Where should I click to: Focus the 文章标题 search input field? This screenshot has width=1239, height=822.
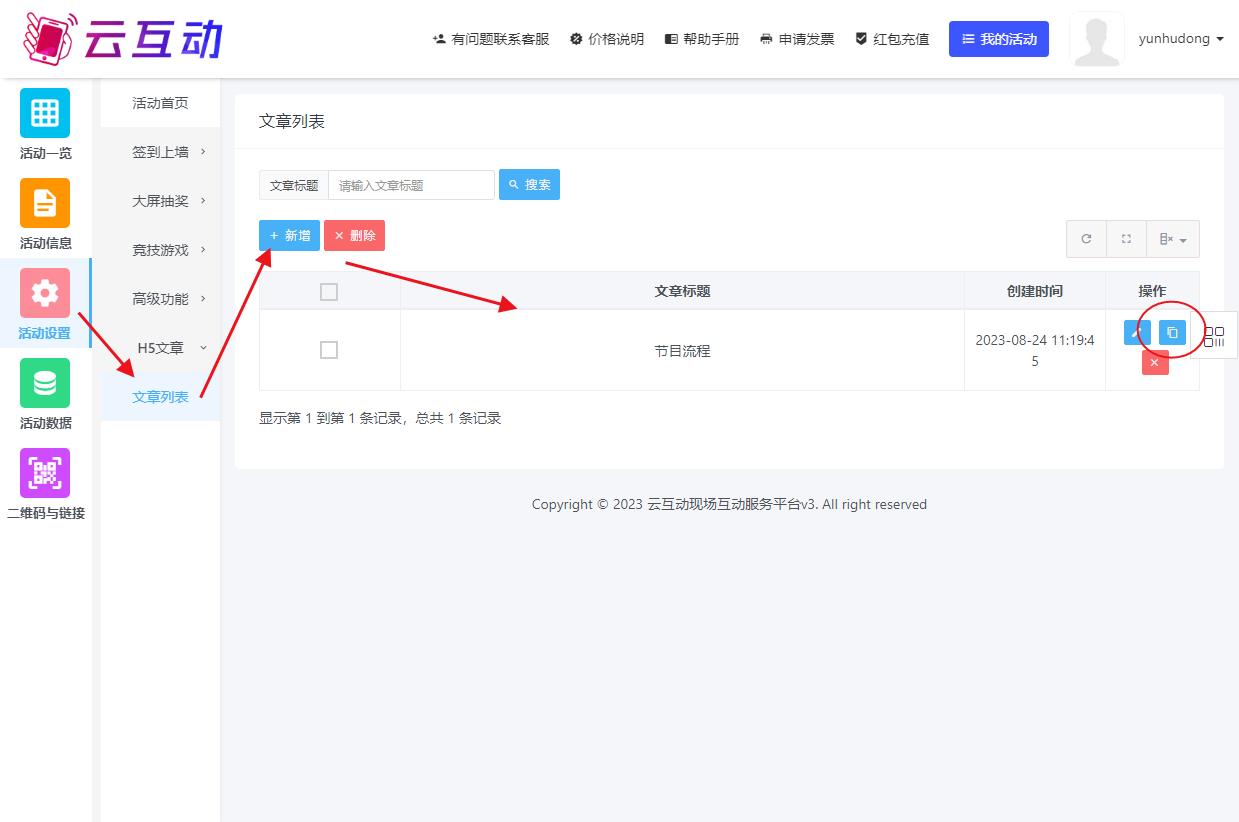tap(411, 185)
